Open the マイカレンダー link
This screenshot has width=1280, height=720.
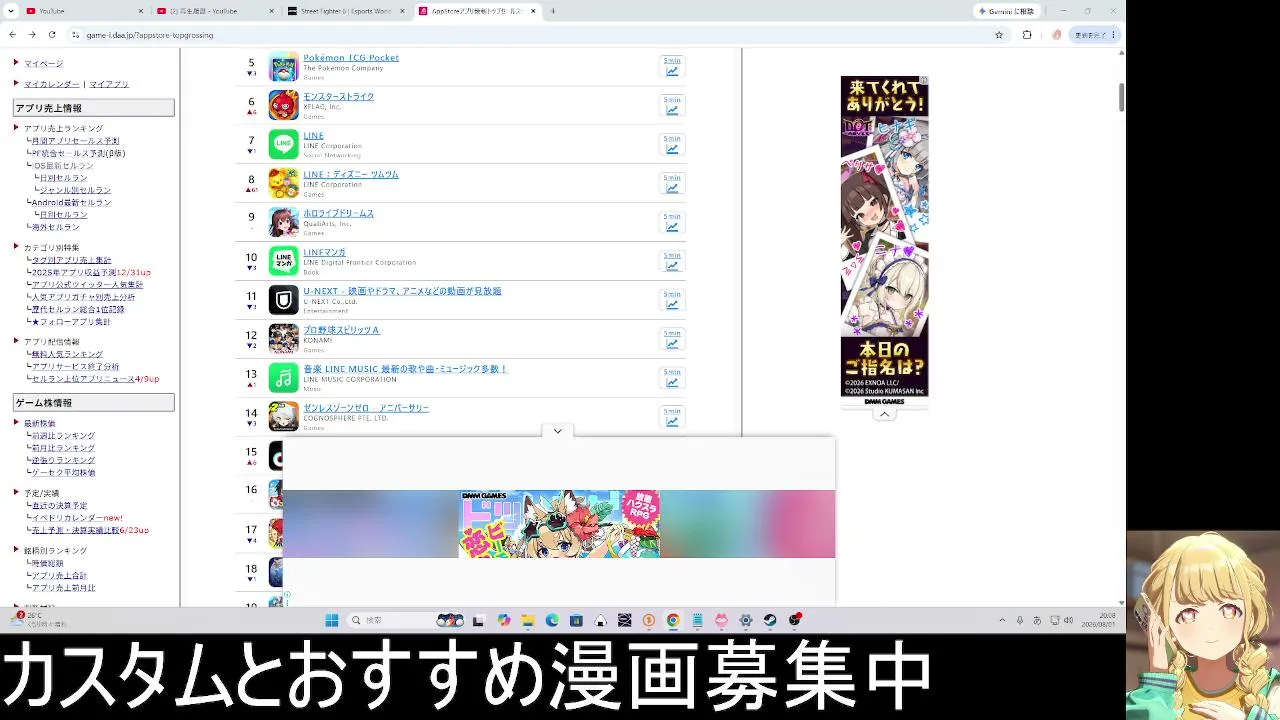pos(52,84)
